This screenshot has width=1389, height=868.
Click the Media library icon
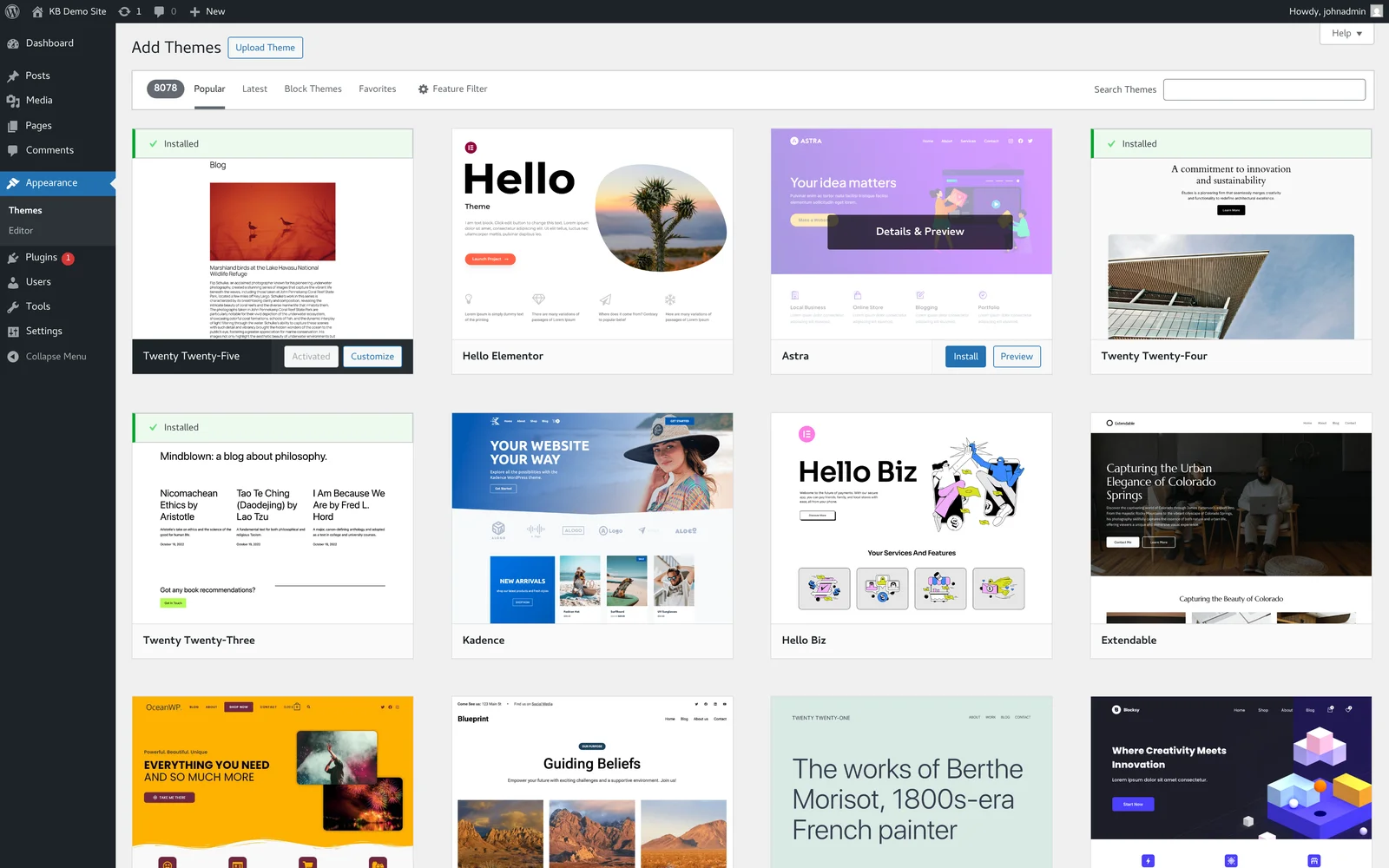pos(13,101)
